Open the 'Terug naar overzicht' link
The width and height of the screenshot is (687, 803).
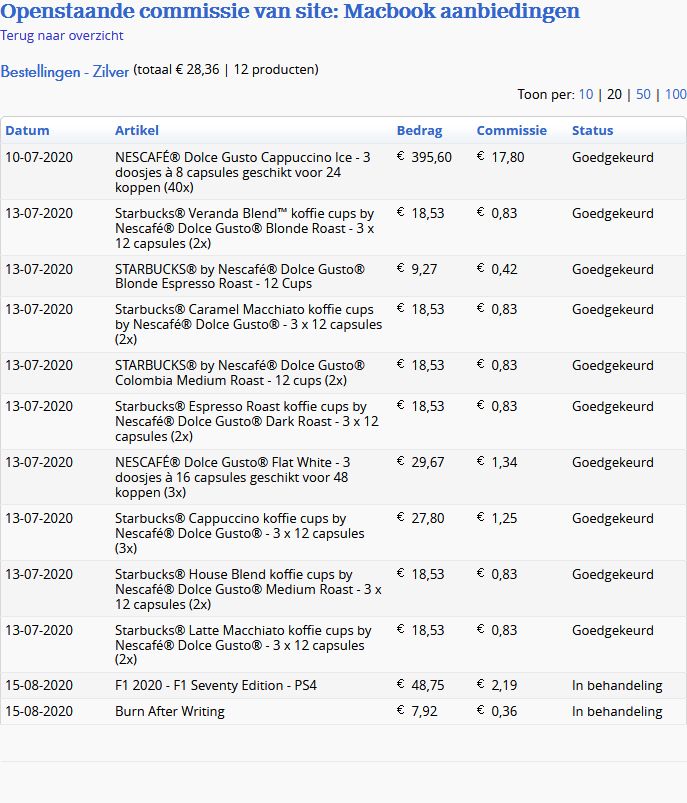pyautogui.click(x=61, y=36)
